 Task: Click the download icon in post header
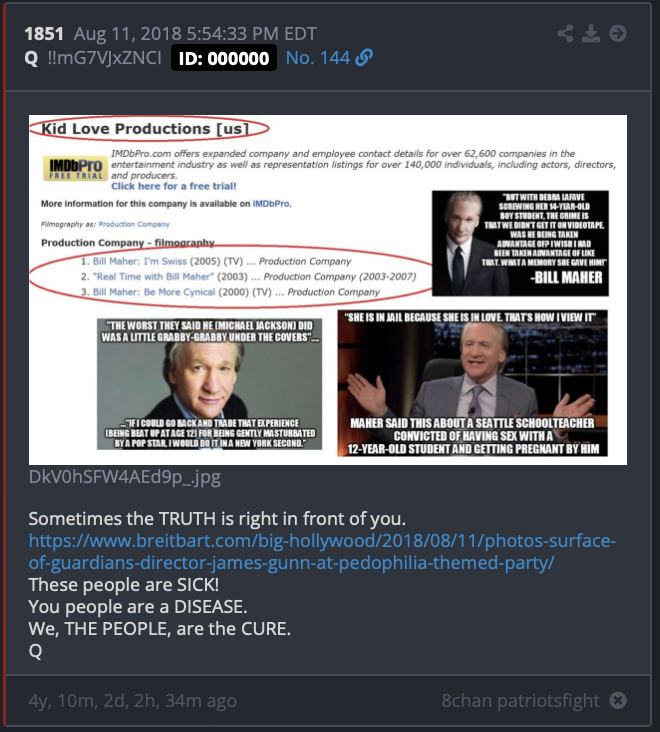click(591, 33)
